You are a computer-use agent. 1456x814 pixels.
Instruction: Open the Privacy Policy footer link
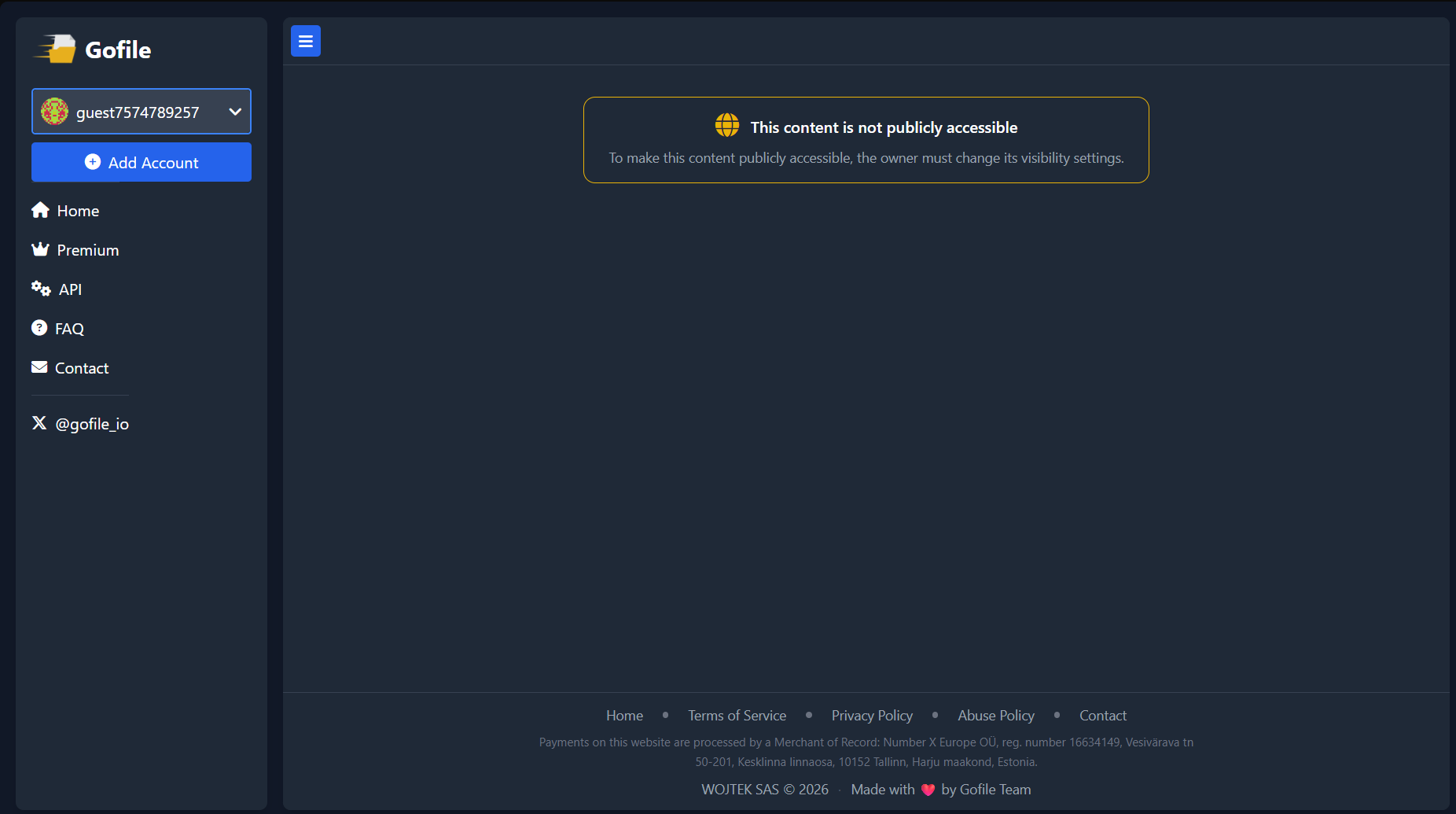tap(872, 716)
